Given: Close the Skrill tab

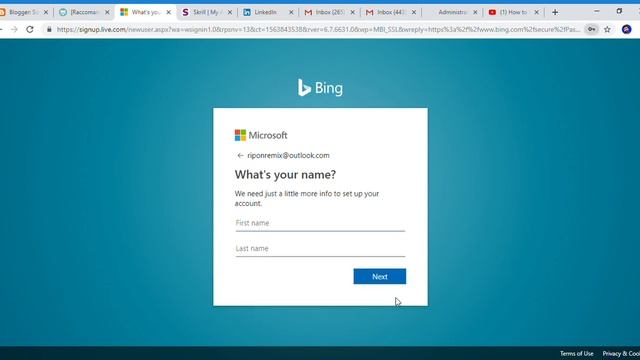Looking at the screenshot, I should [230, 12].
